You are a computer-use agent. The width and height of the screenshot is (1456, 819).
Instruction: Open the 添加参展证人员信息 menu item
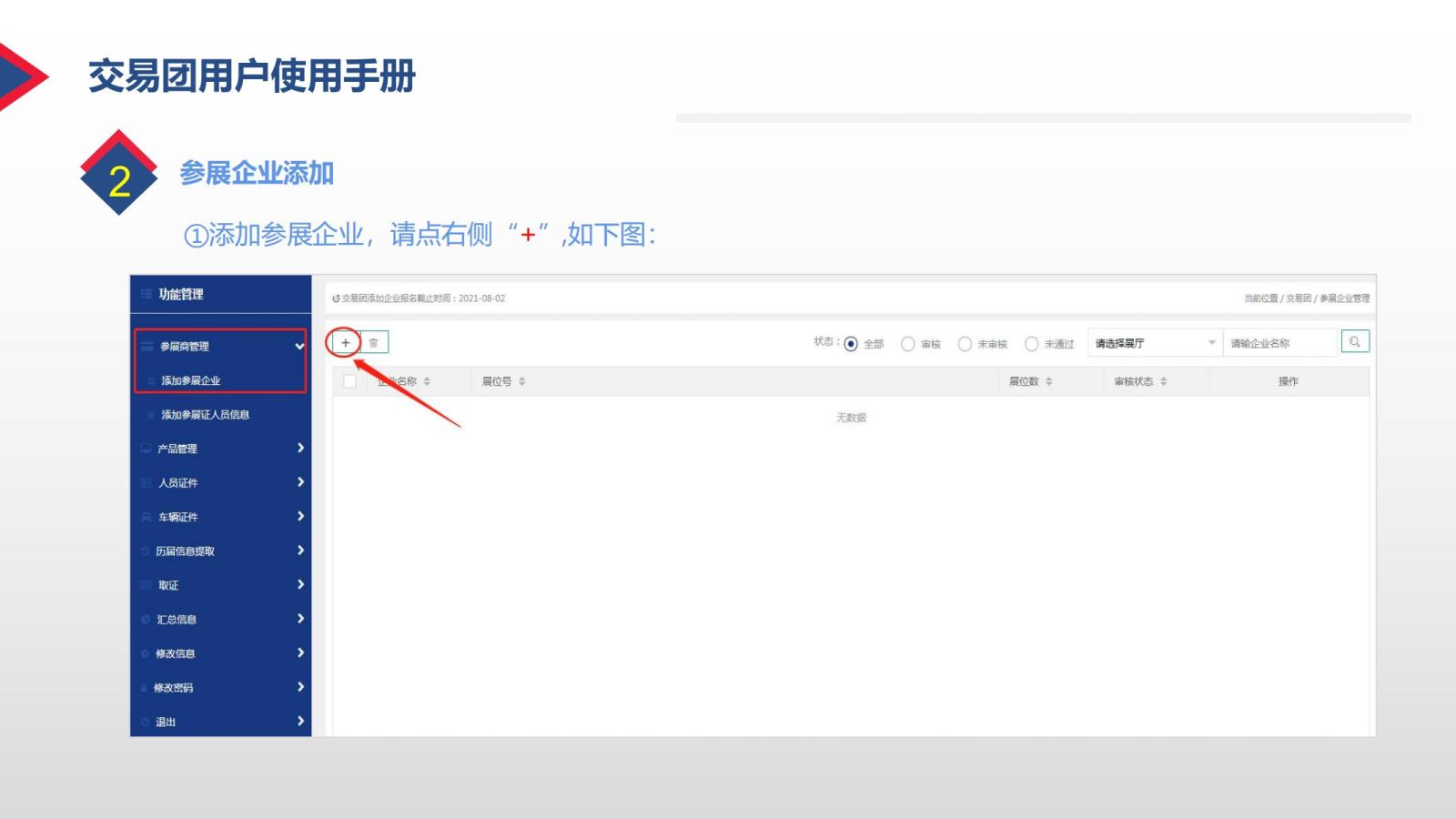tap(206, 415)
